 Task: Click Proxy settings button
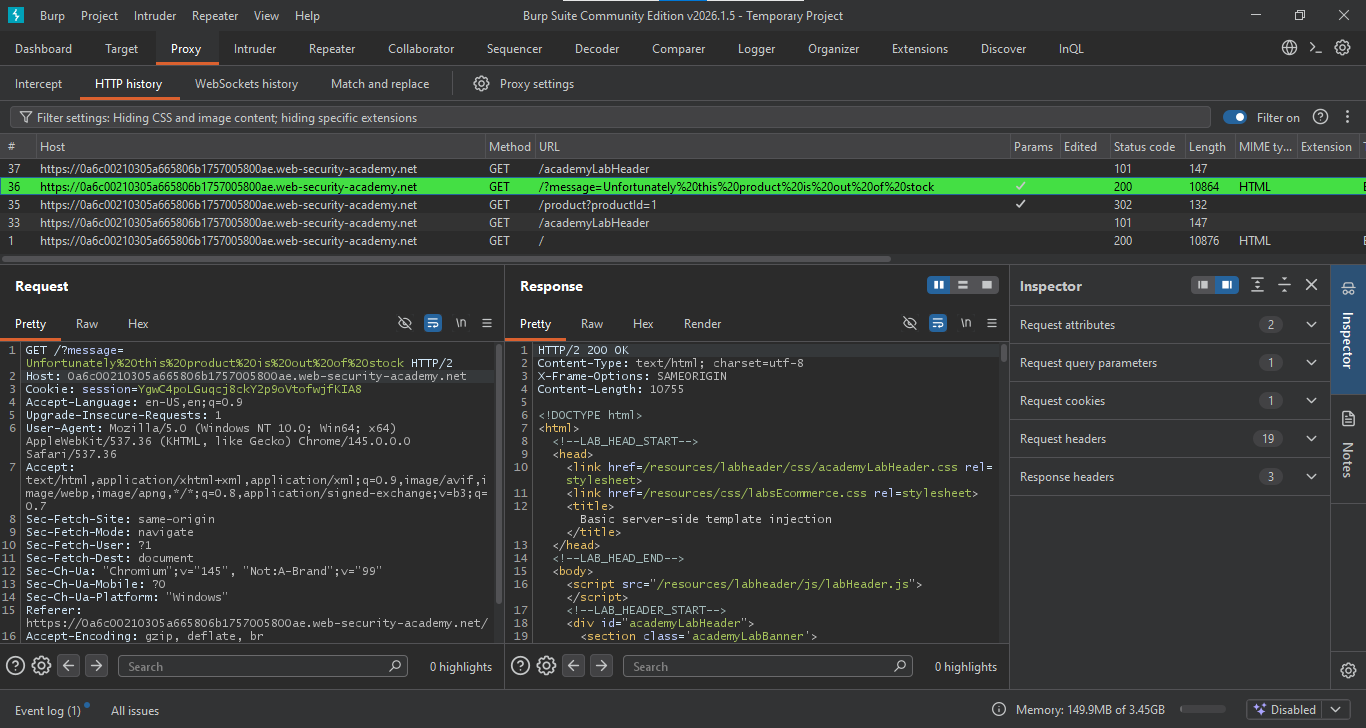pyautogui.click(x=524, y=84)
